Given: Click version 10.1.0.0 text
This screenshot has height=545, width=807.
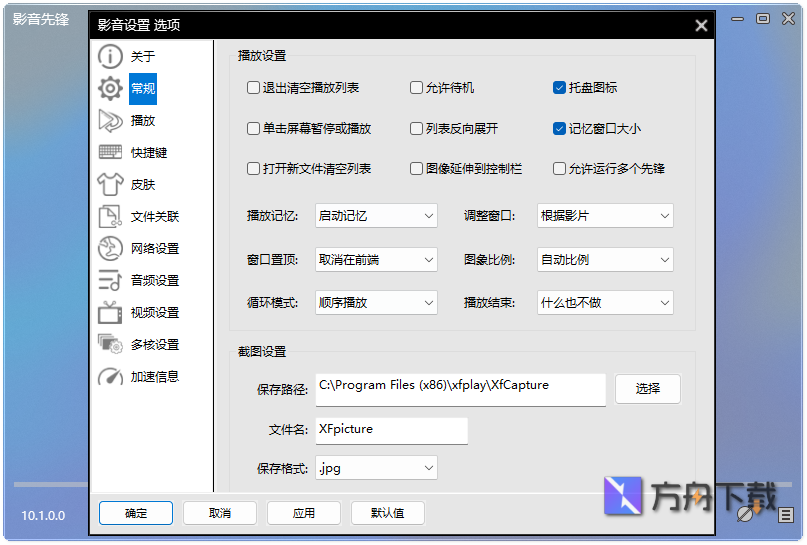Looking at the screenshot, I should (43, 516).
